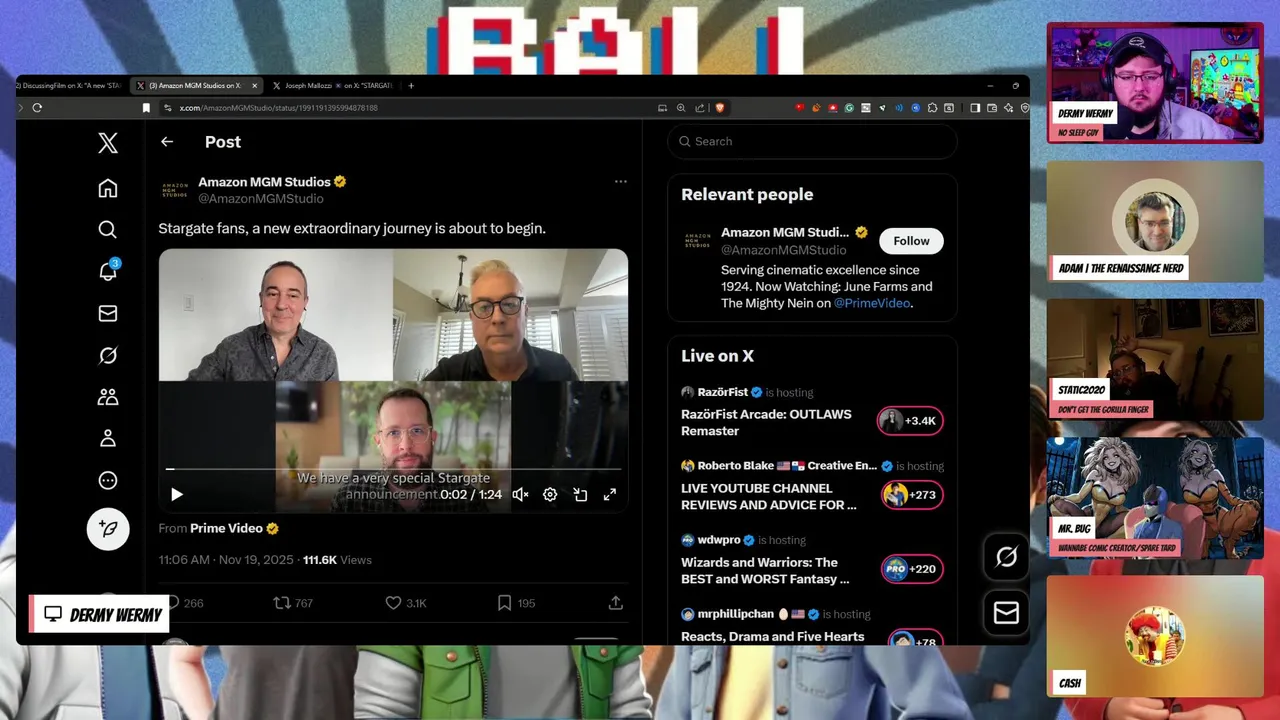The height and width of the screenshot is (720, 1280).
Task: Seek on the video progress bar
Action: click(x=393, y=468)
